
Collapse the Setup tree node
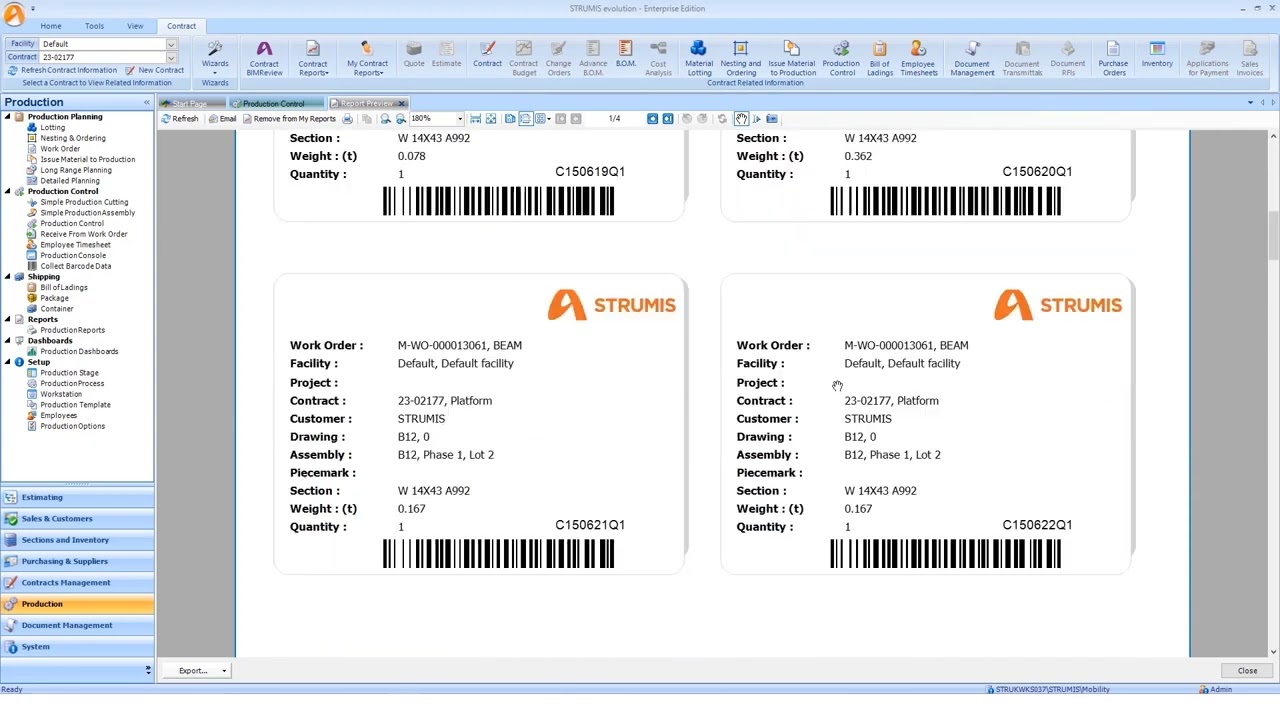pyautogui.click(x=7, y=362)
